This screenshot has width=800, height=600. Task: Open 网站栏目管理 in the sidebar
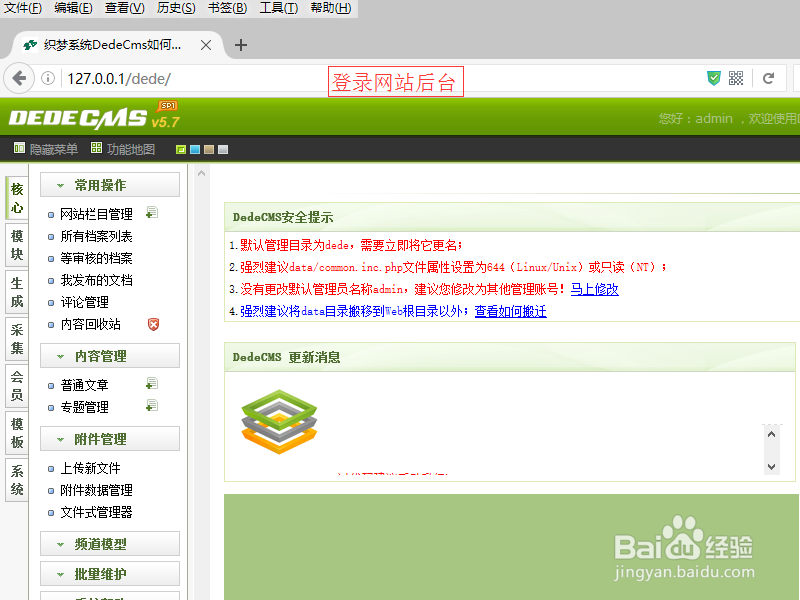[96, 214]
